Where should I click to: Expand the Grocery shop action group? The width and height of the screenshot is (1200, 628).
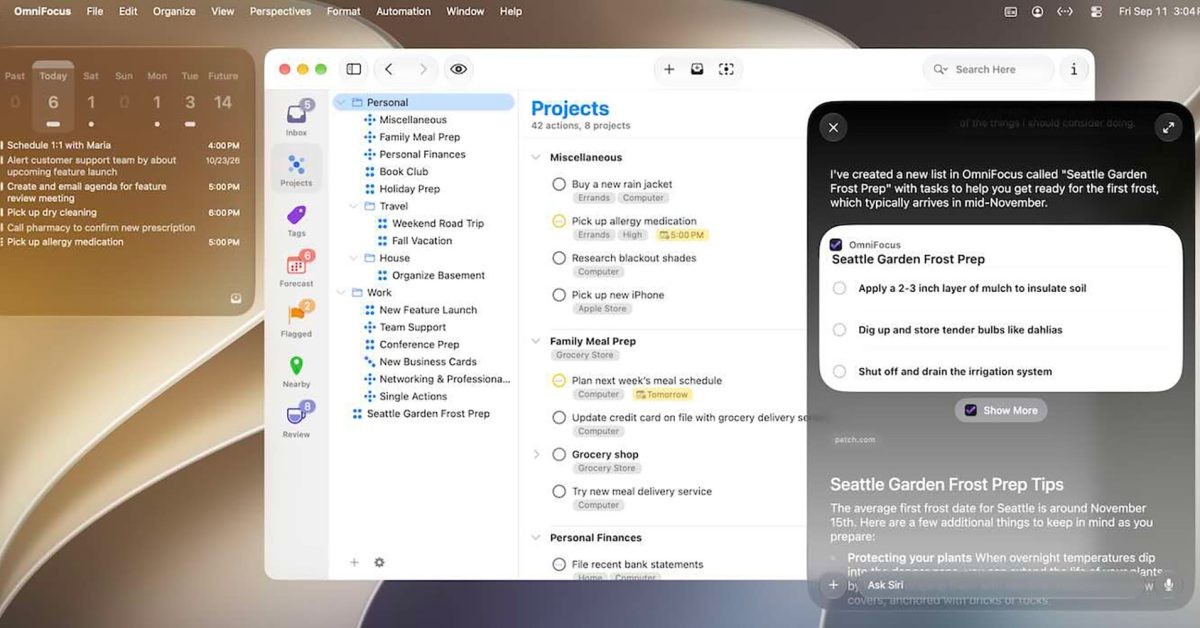[x=536, y=454]
